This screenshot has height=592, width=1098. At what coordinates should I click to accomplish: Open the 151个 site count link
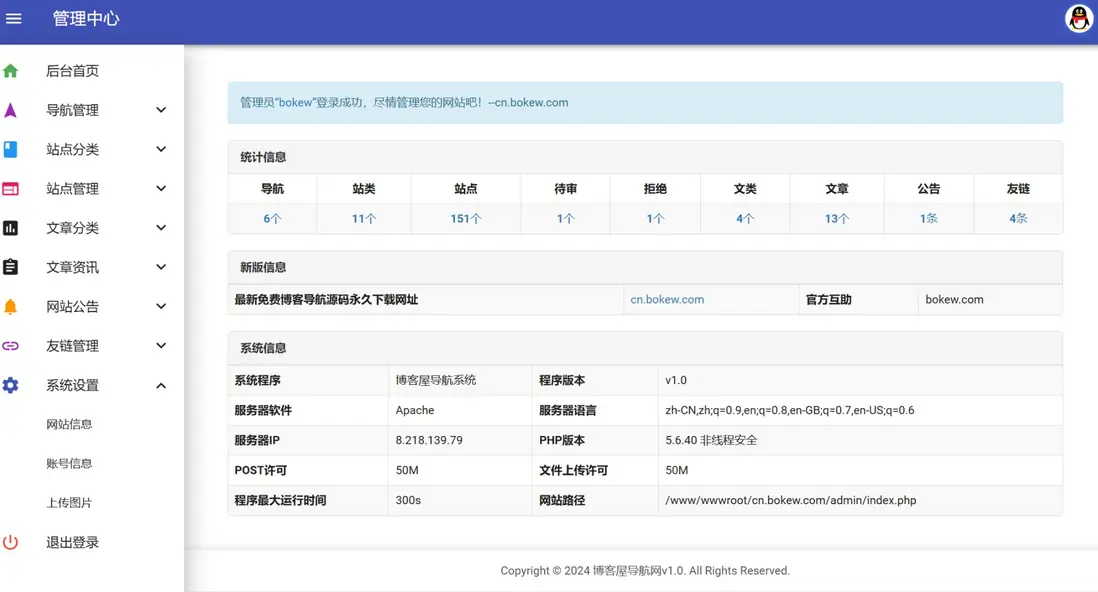tap(465, 216)
